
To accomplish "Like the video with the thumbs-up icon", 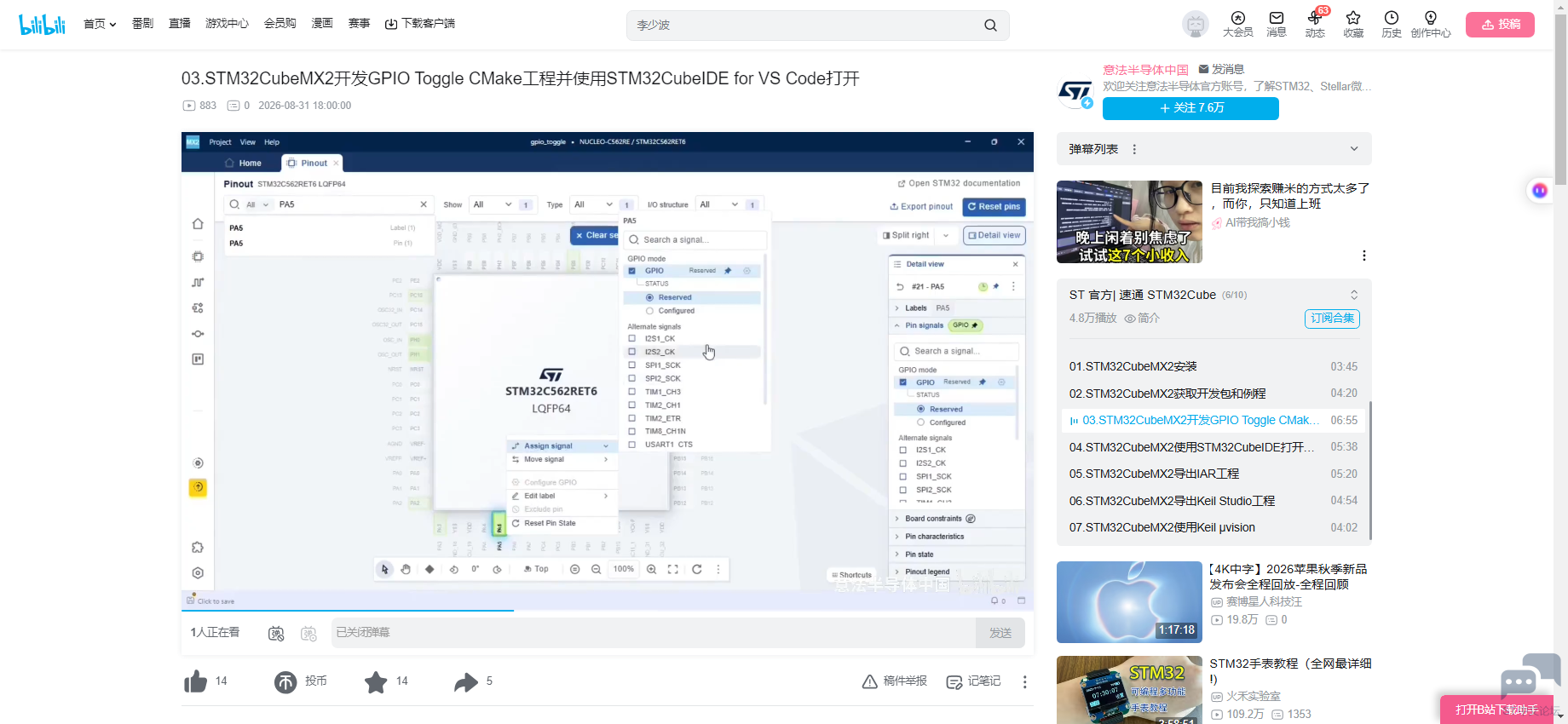I will (196, 681).
